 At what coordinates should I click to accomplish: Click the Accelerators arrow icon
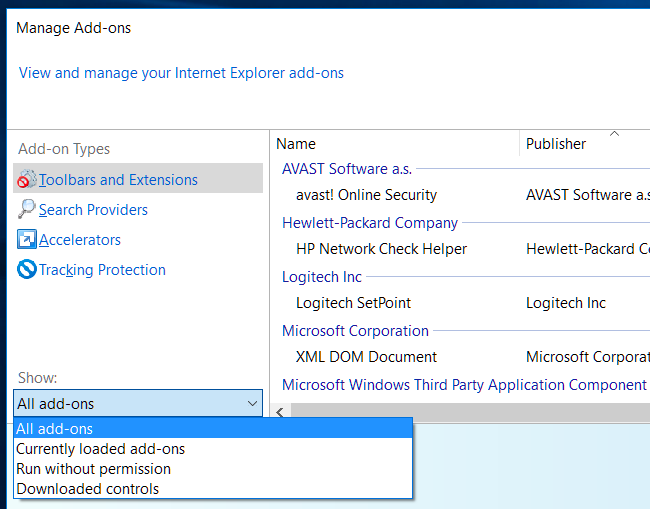pyautogui.click(x=26, y=240)
